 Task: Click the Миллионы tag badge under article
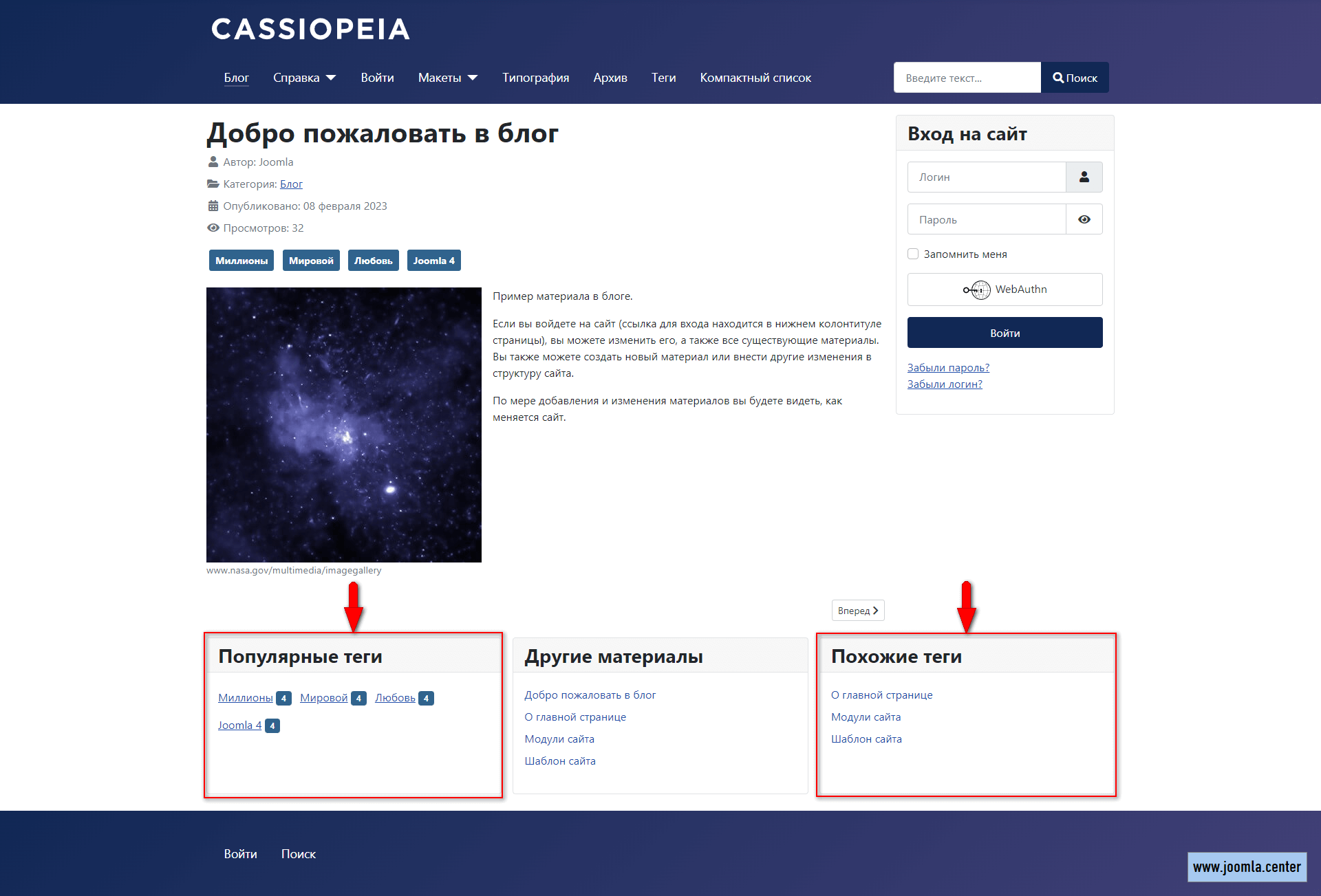point(241,261)
